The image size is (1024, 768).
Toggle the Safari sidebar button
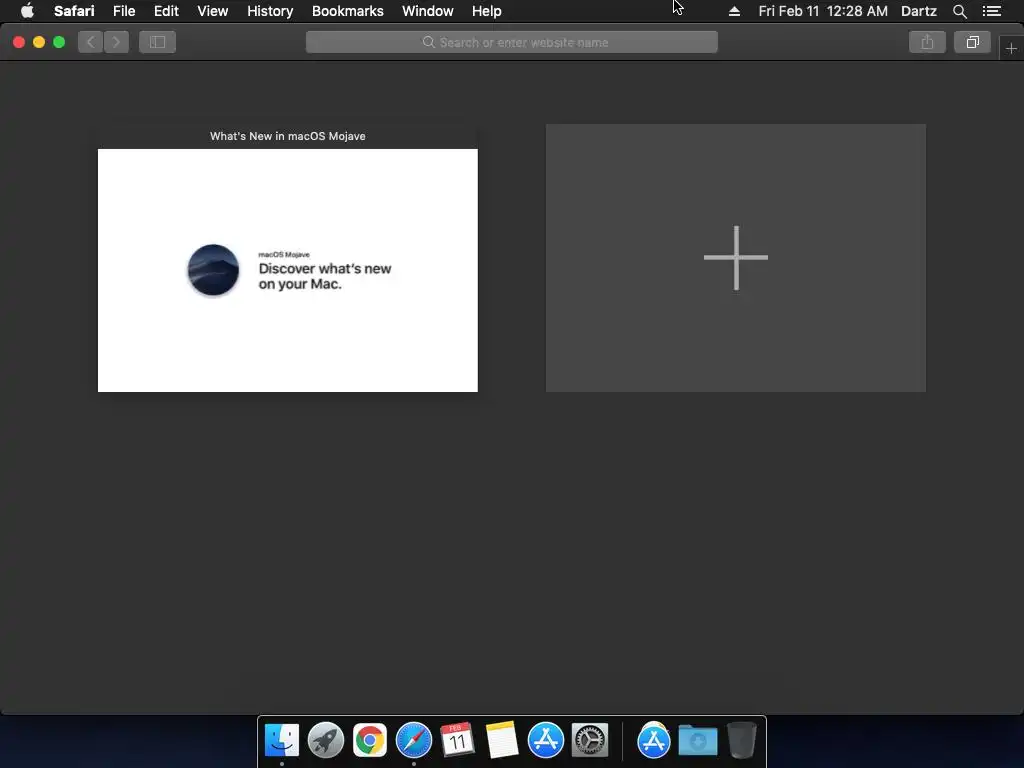(x=157, y=42)
